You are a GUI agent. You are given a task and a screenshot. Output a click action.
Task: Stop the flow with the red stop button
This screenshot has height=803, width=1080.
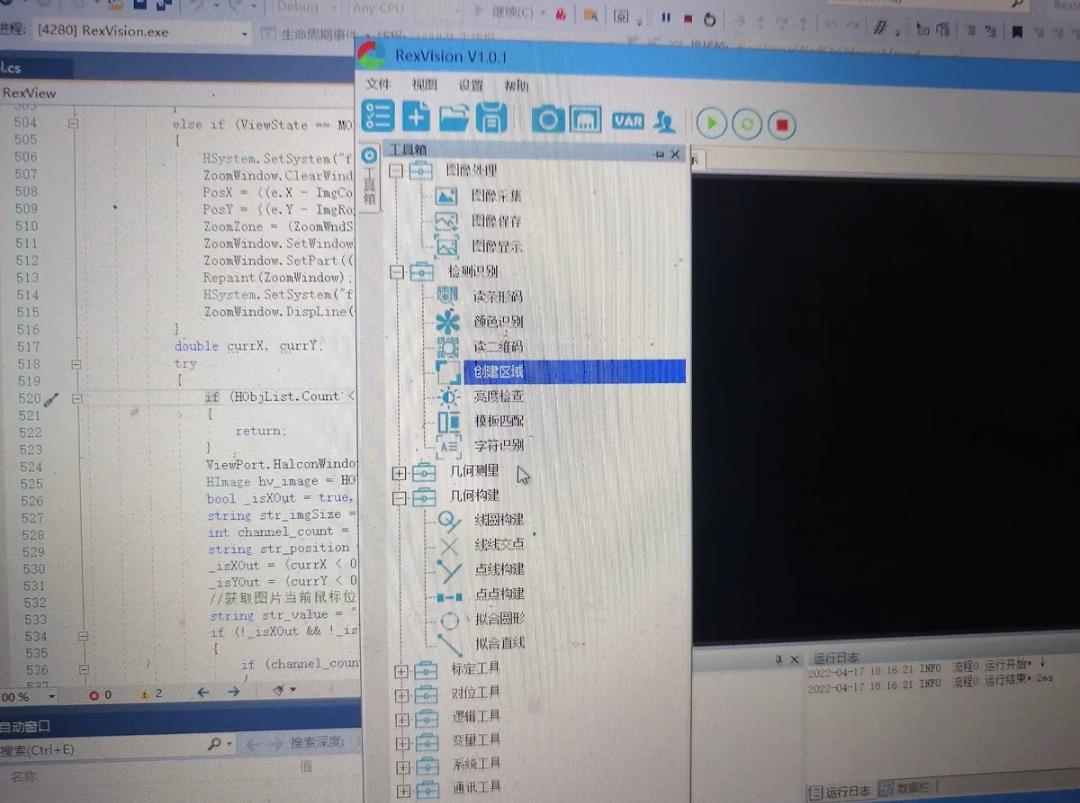click(782, 125)
